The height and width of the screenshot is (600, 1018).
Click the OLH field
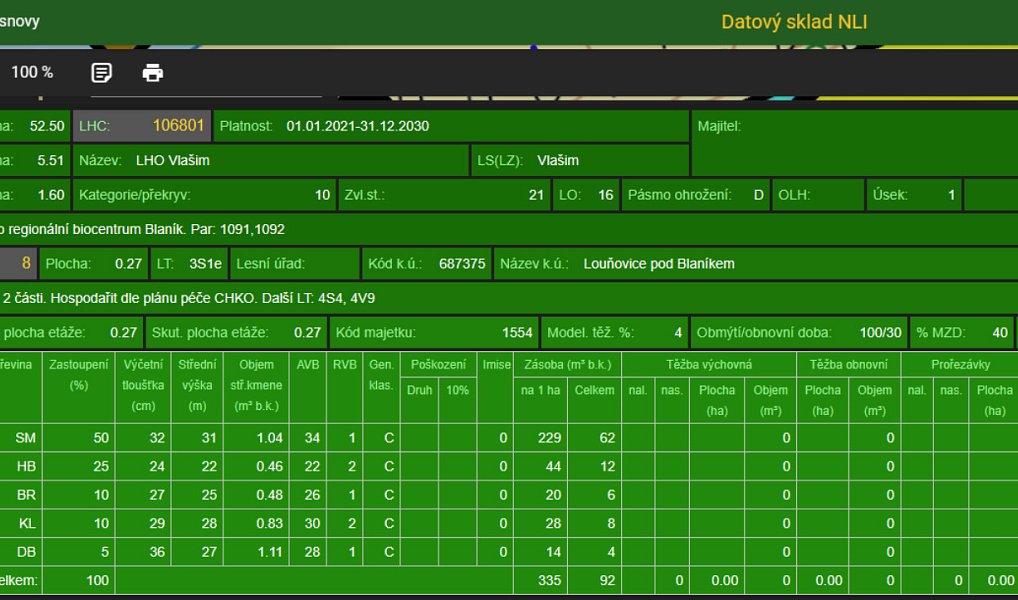(x=818, y=195)
